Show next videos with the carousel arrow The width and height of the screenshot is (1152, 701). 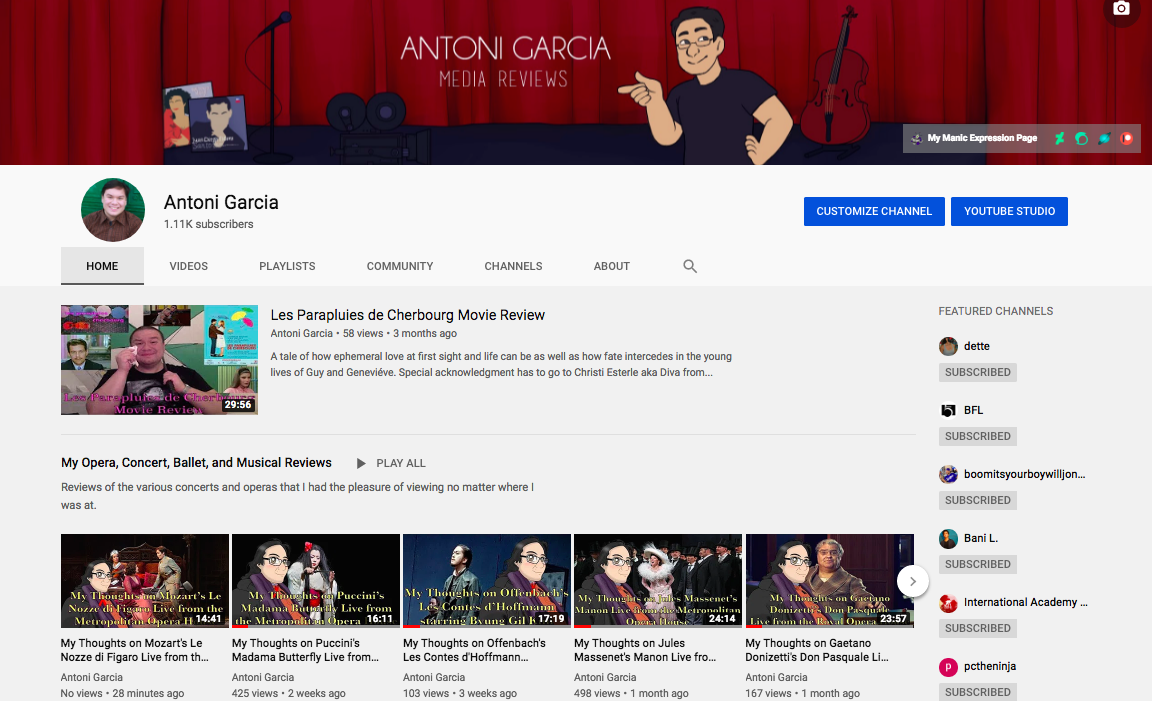pyautogui.click(x=912, y=581)
